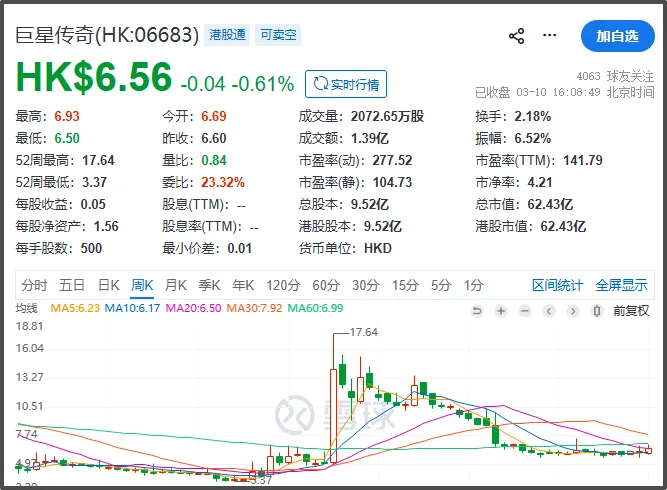The width and height of the screenshot is (667, 490).
Task: Click the 可卖空 tag
Action: [278, 35]
